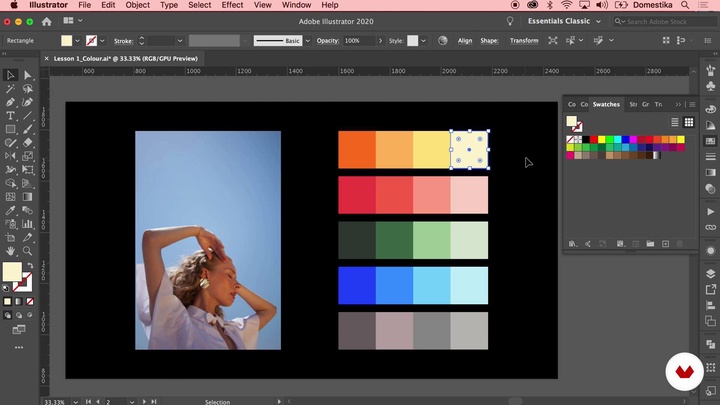Choose the Zoom tool magnifier
Image resolution: width=720 pixels, height=405 pixels.
coord(28,251)
